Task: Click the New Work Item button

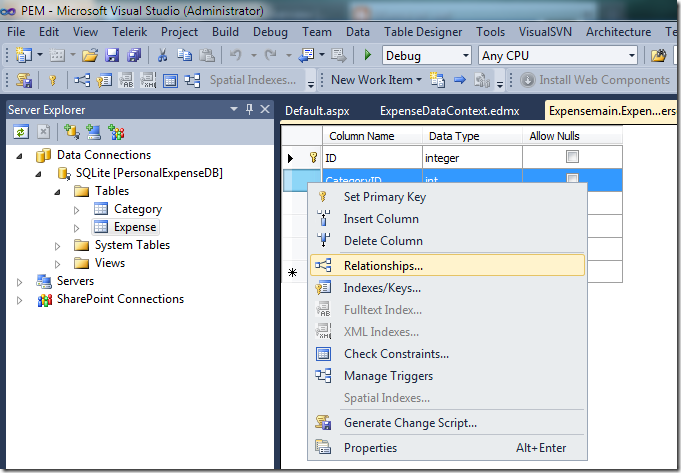Action: point(371,80)
